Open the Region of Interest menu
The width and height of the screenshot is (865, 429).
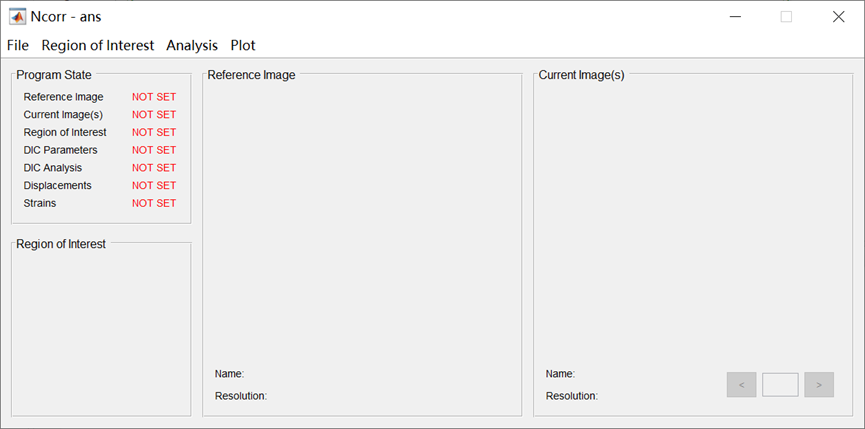click(98, 45)
